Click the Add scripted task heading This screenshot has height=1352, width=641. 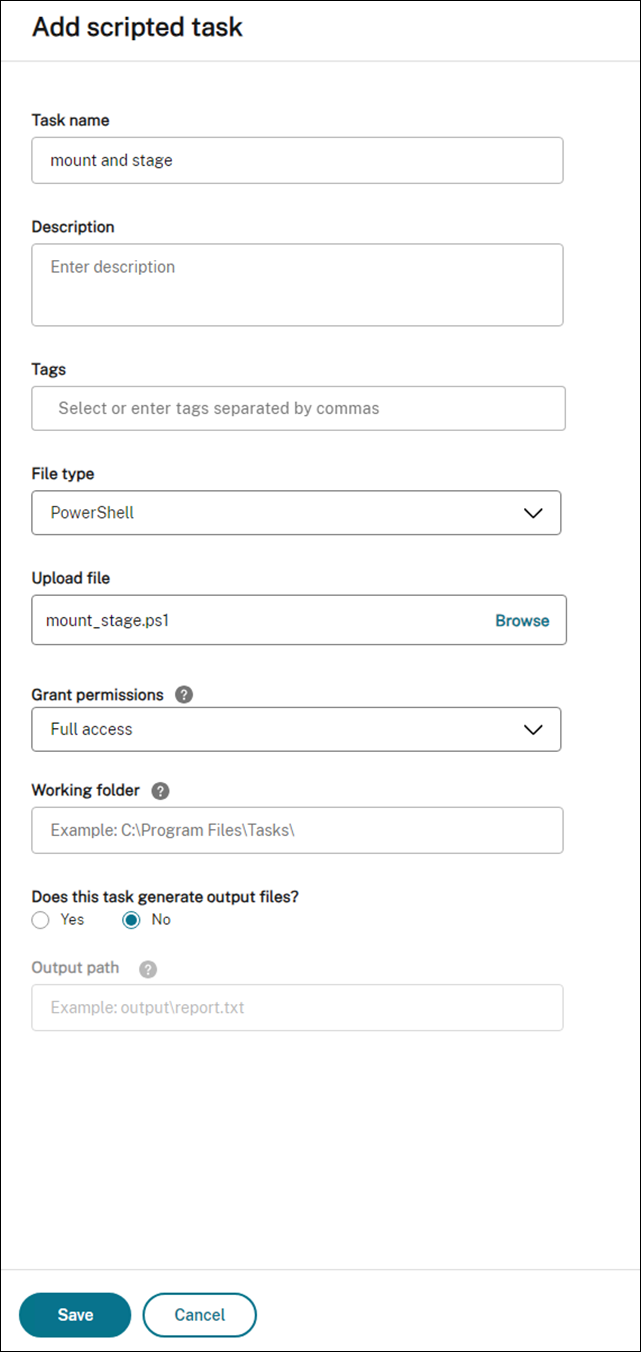coord(137,27)
